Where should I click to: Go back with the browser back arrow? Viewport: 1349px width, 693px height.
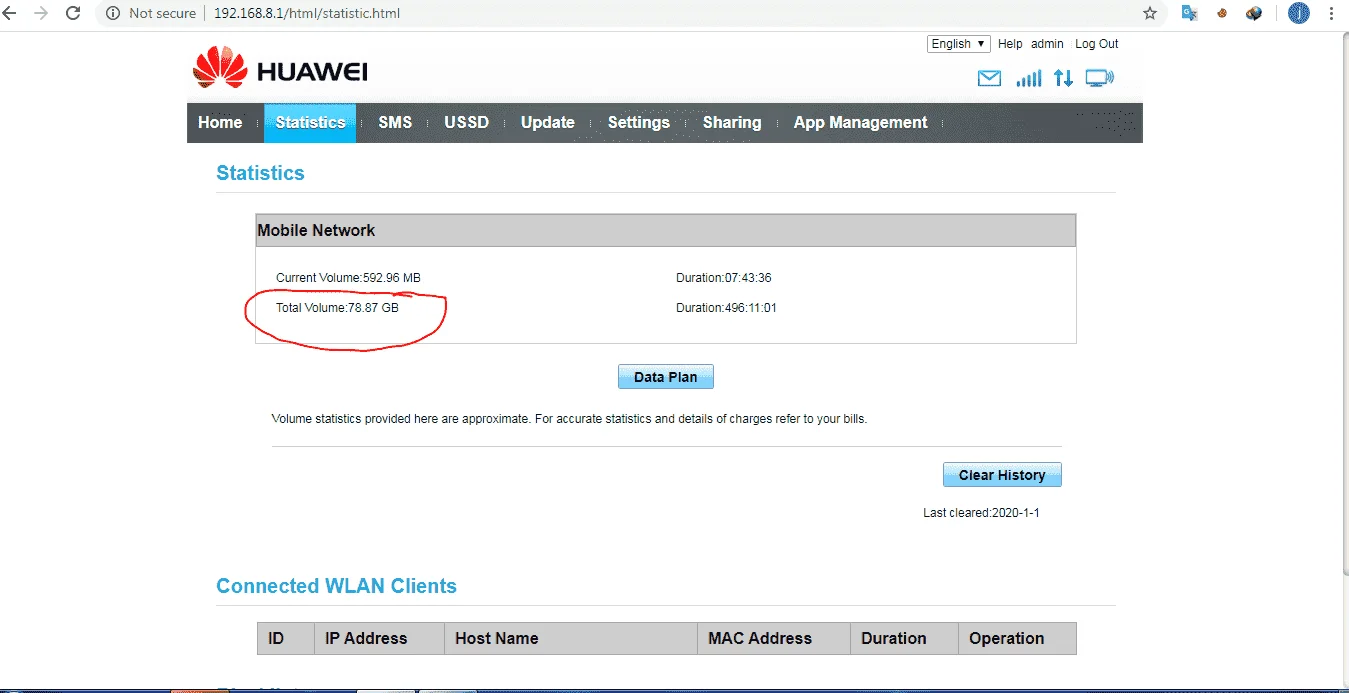10,14
